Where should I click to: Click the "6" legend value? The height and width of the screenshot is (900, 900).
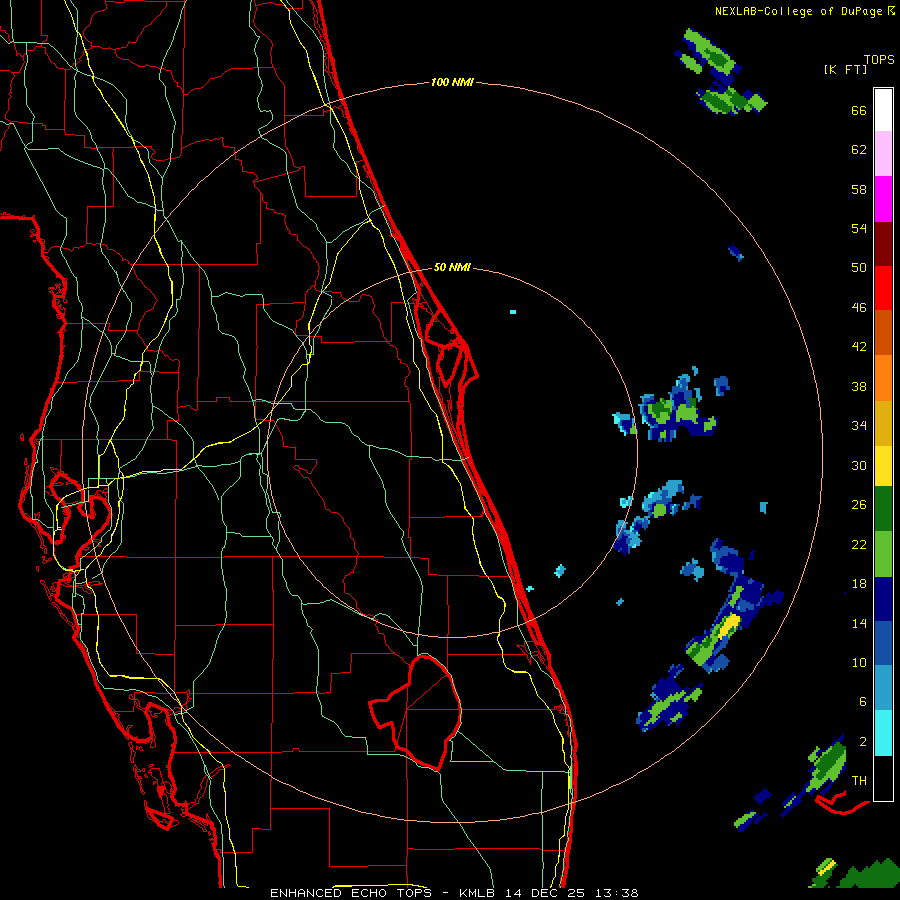(x=863, y=701)
